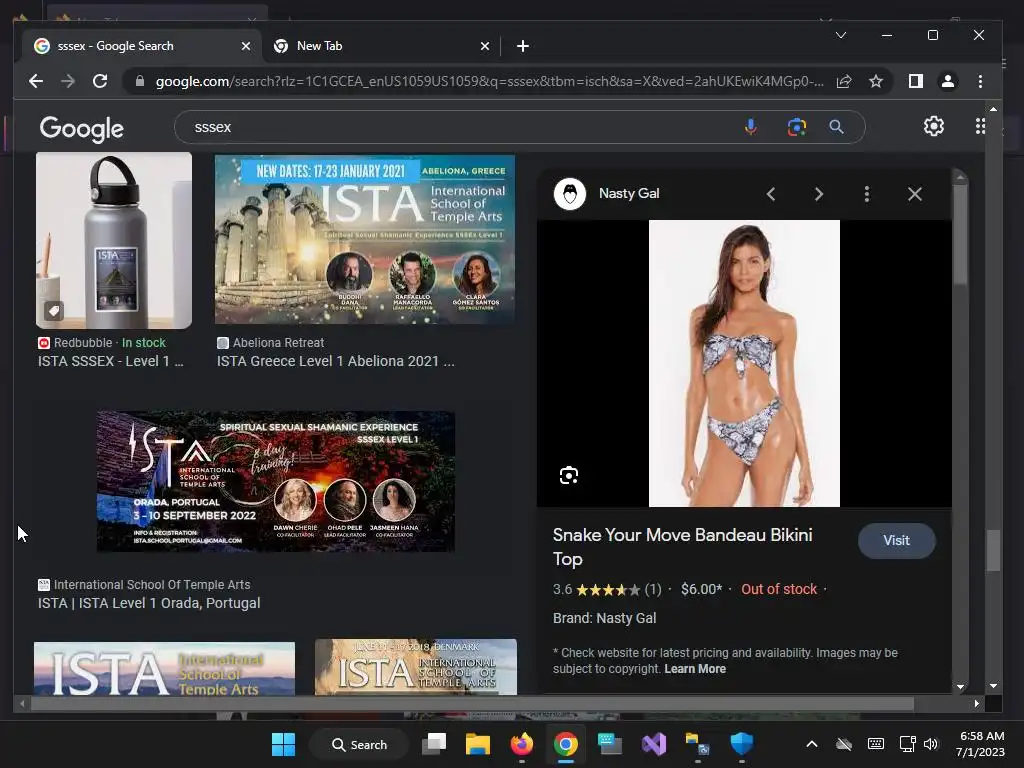Open Visual Studio from the taskbar

coord(654,744)
